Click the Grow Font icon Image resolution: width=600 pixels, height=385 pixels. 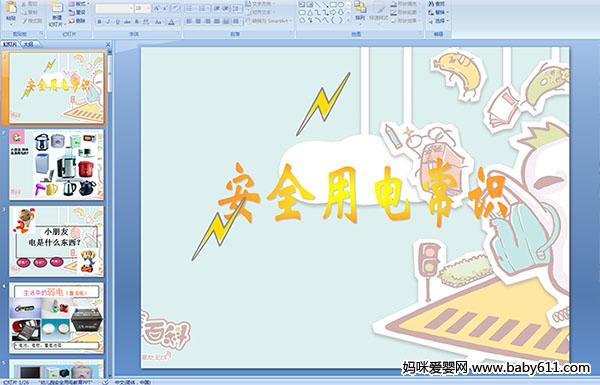[x=157, y=8]
